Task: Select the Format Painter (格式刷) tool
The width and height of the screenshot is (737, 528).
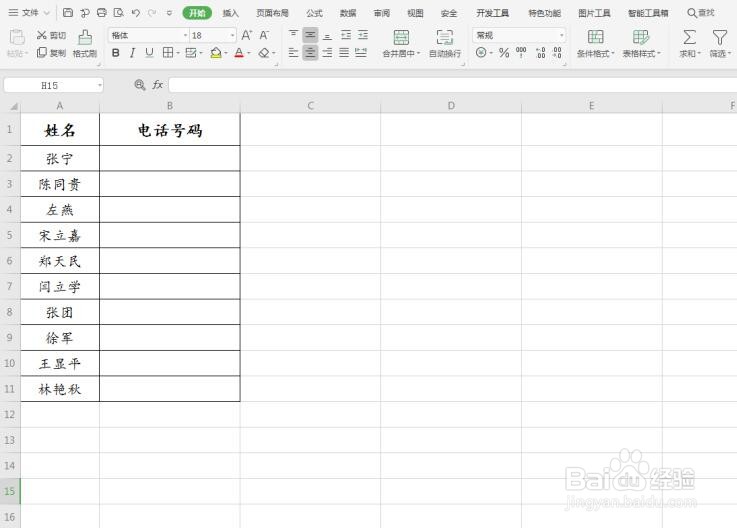Action: tap(85, 44)
